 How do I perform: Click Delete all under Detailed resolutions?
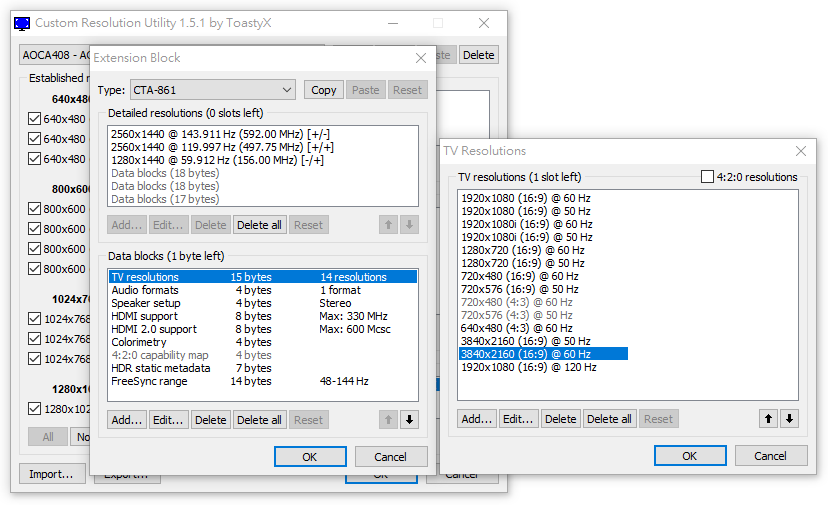[259, 225]
